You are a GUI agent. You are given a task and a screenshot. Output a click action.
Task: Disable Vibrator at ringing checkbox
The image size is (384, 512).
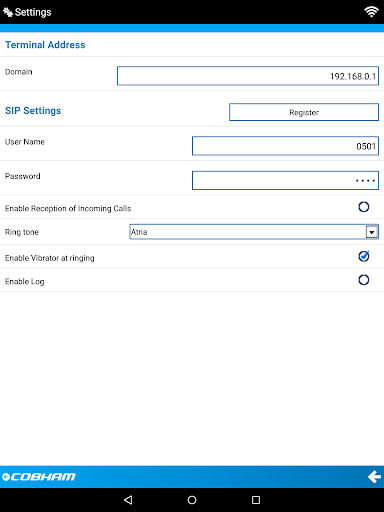click(x=364, y=256)
